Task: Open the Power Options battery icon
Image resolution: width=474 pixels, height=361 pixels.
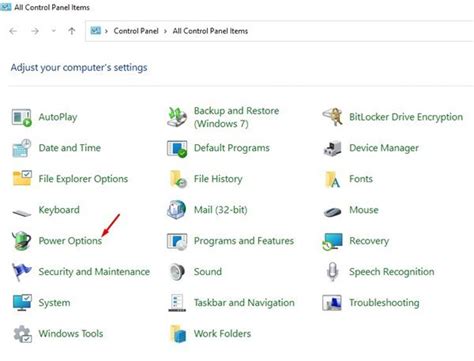Action: [x=22, y=241]
